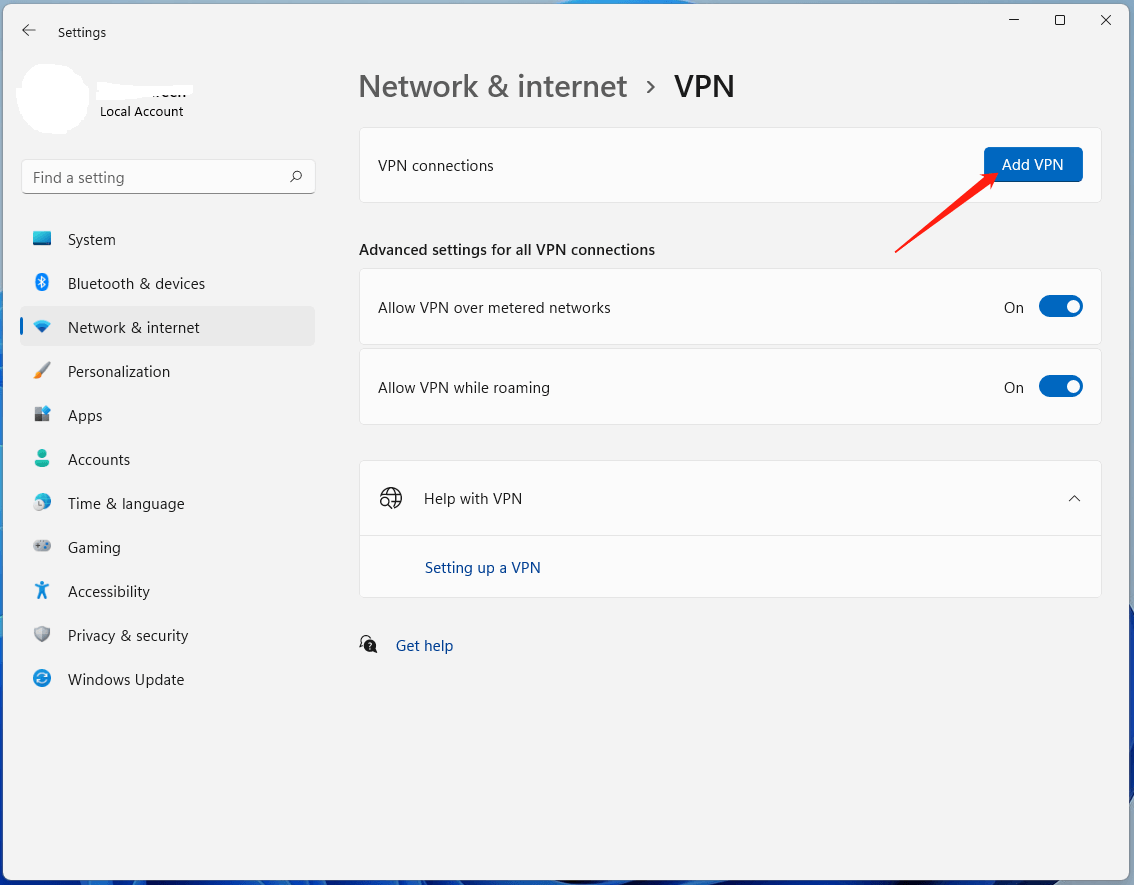Click the Advanced settings for all VPN connections heading
Viewport: 1134px width, 885px height.
507,249
